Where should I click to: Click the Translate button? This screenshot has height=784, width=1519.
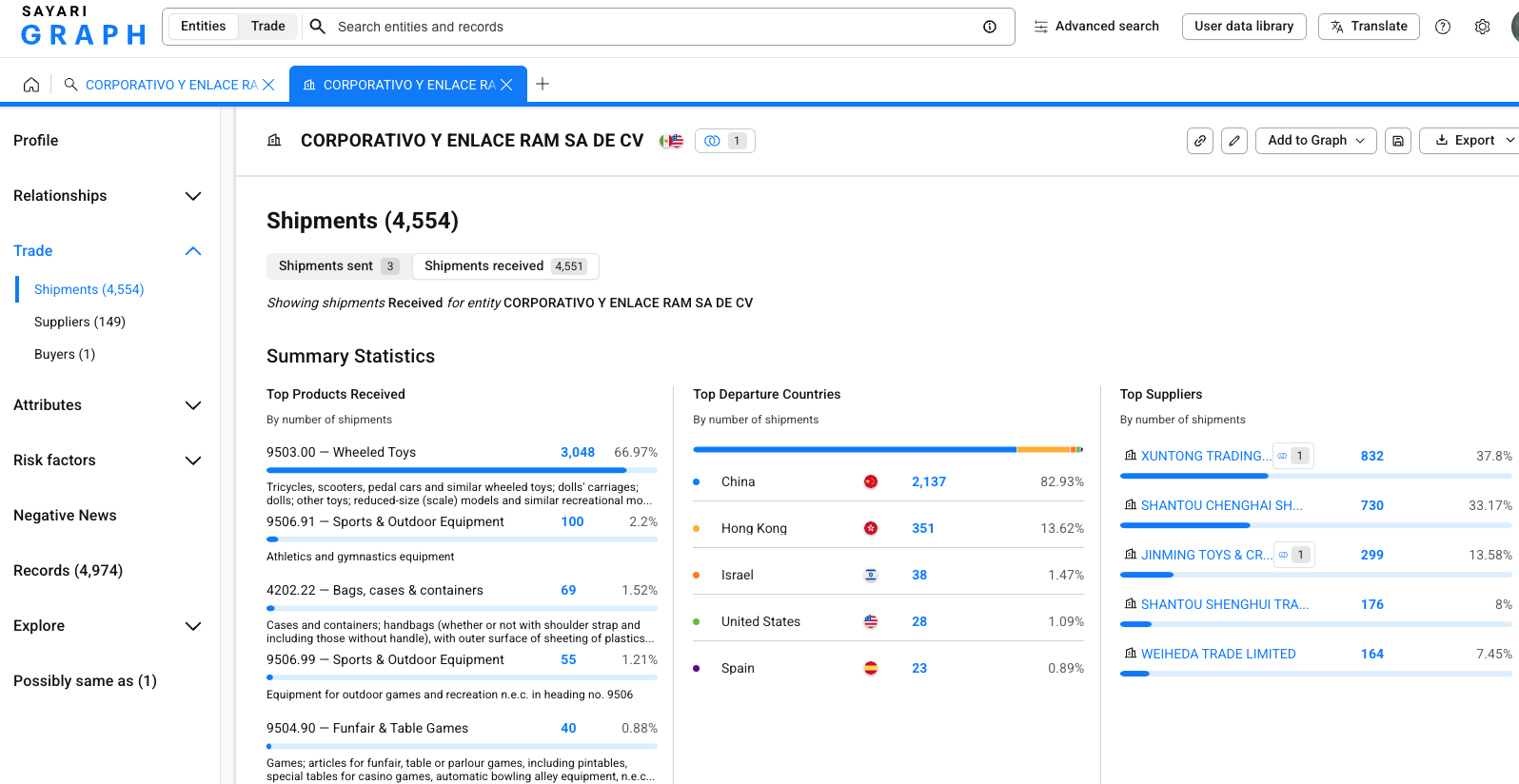click(x=1369, y=27)
